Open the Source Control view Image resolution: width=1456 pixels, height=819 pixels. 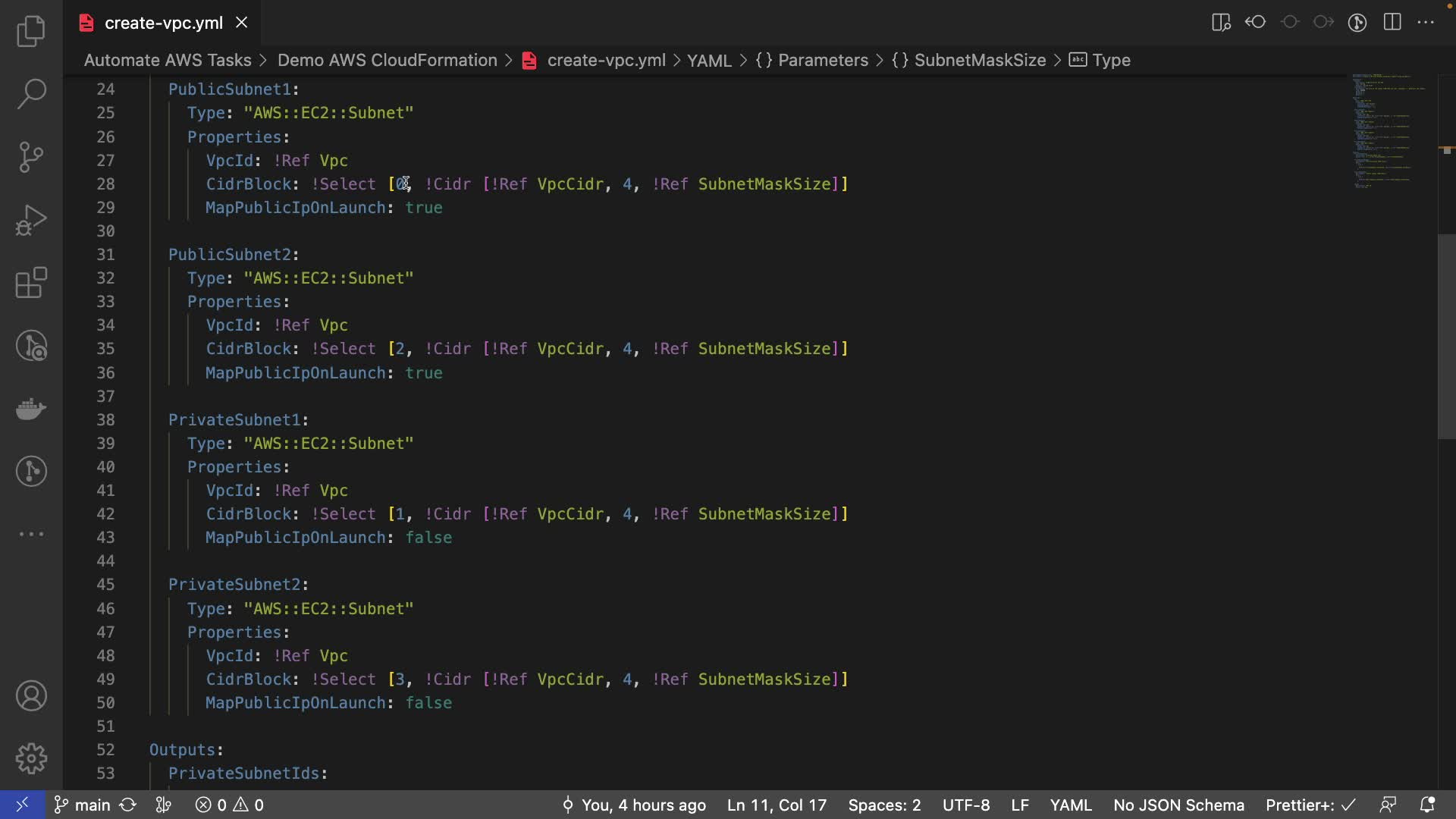click(x=31, y=157)
